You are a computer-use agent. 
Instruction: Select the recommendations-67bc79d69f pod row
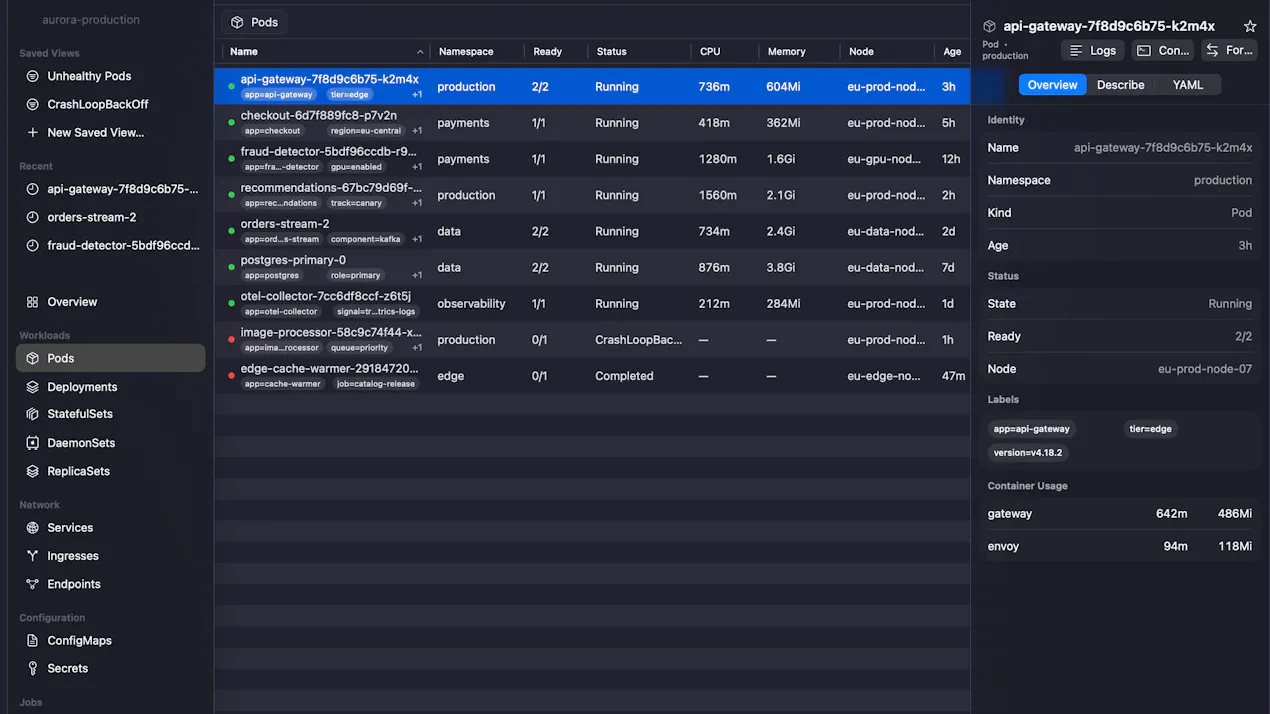click(x=592, y=195)
